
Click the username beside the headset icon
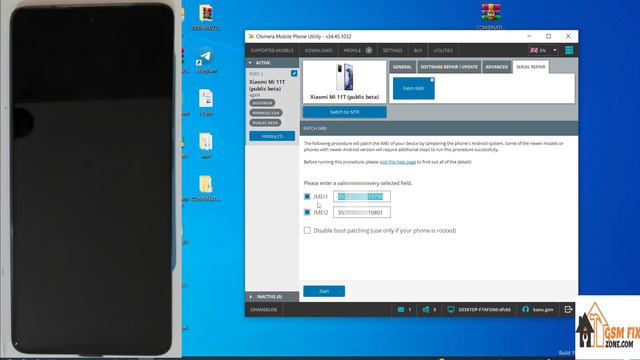coord(543,309)
